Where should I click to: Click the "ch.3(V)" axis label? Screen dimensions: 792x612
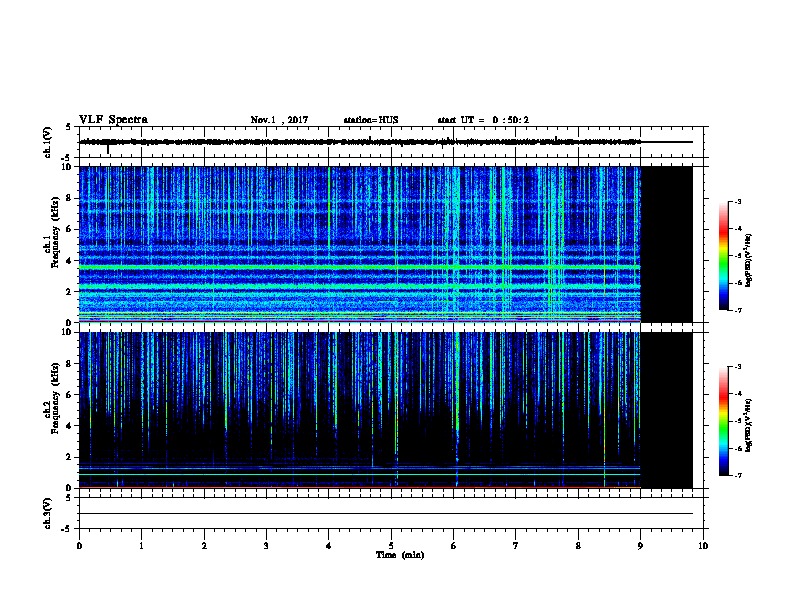tap(47, 514)
